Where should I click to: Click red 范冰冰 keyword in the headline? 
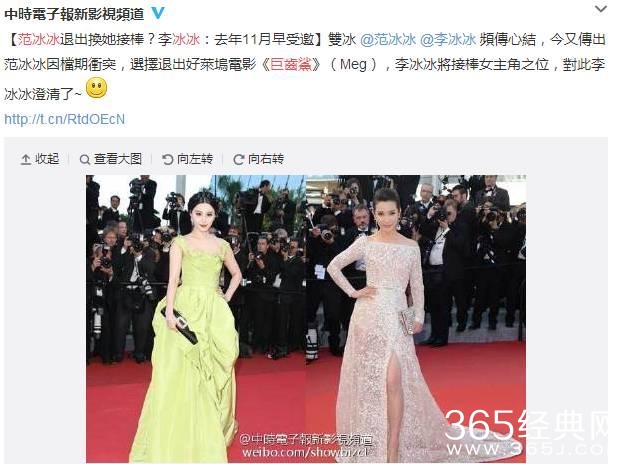tap(39, 39)
